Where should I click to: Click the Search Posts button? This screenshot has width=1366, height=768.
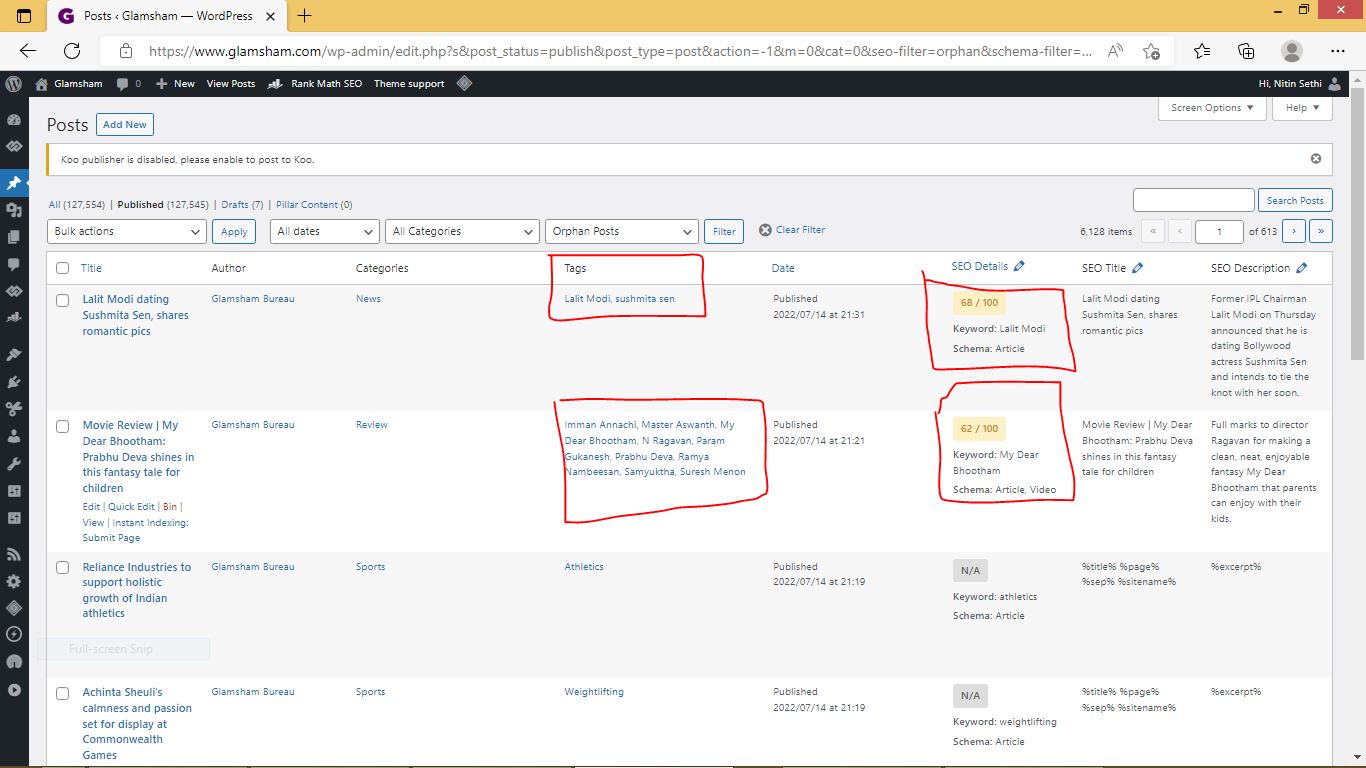(1294, 200)
